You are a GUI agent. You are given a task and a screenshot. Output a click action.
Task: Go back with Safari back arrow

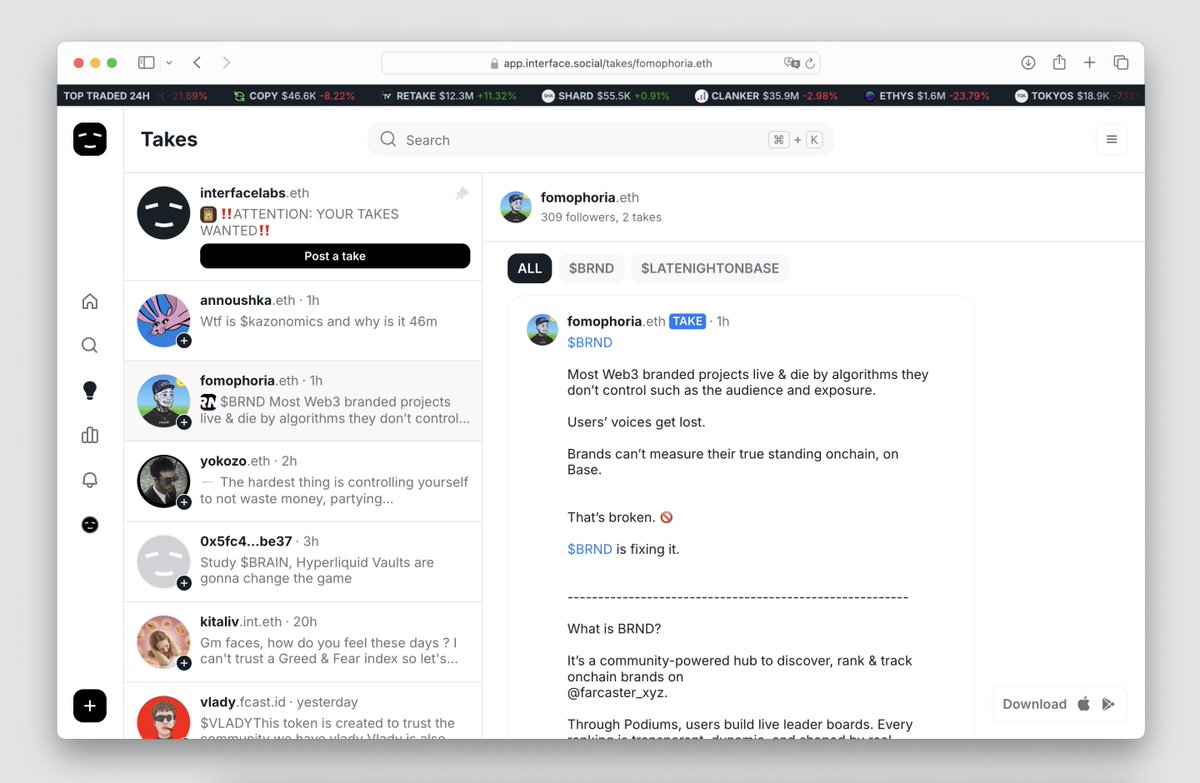[x=197, y=62]
